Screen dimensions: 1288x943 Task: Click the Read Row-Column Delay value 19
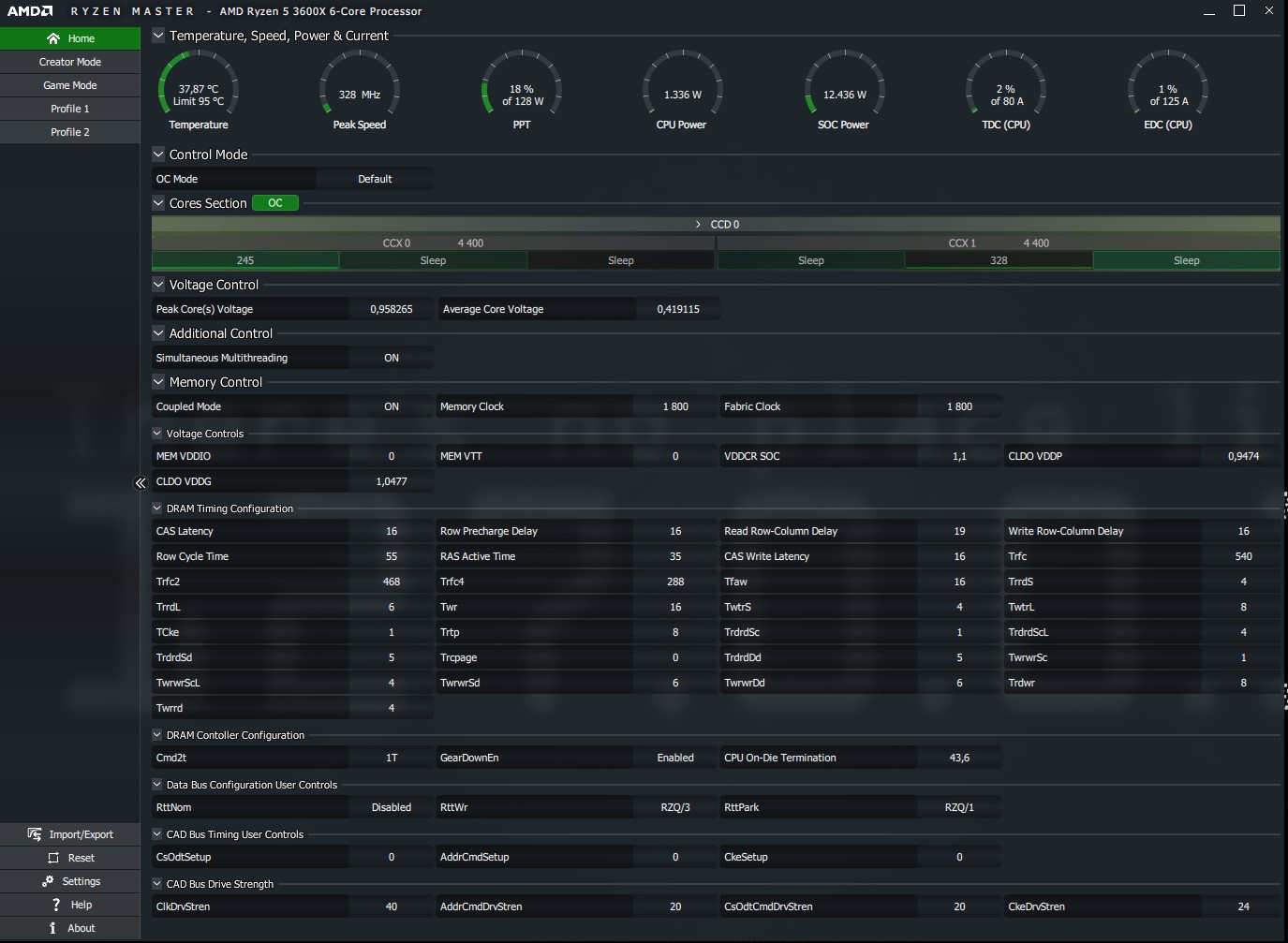click(959, 531)
